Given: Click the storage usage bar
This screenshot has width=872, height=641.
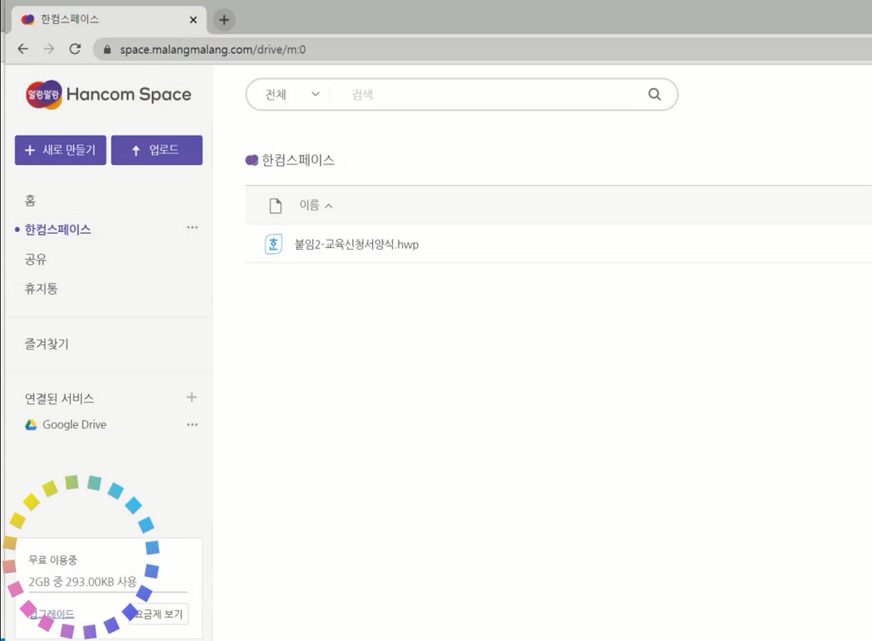Looking at the screenshot, I should tap(108, 593).
